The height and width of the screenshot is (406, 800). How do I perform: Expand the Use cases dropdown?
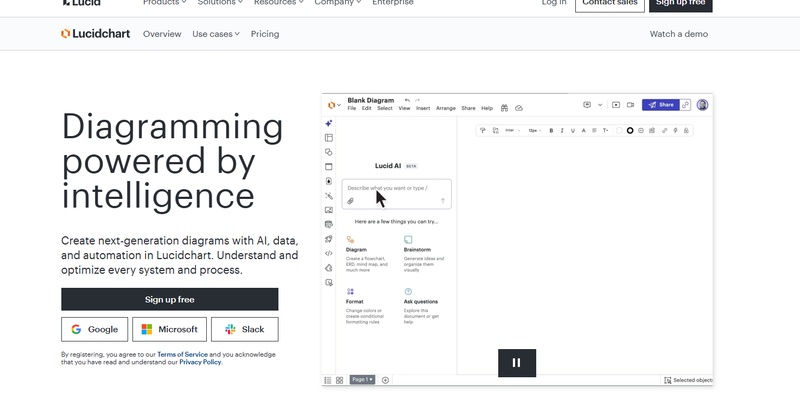[216, 34]
